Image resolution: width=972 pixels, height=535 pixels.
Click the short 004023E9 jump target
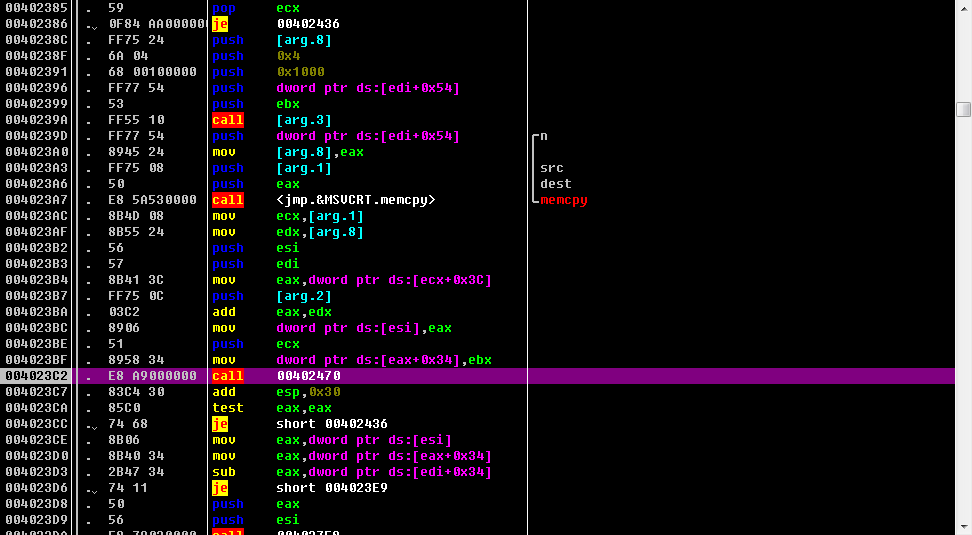331,488
